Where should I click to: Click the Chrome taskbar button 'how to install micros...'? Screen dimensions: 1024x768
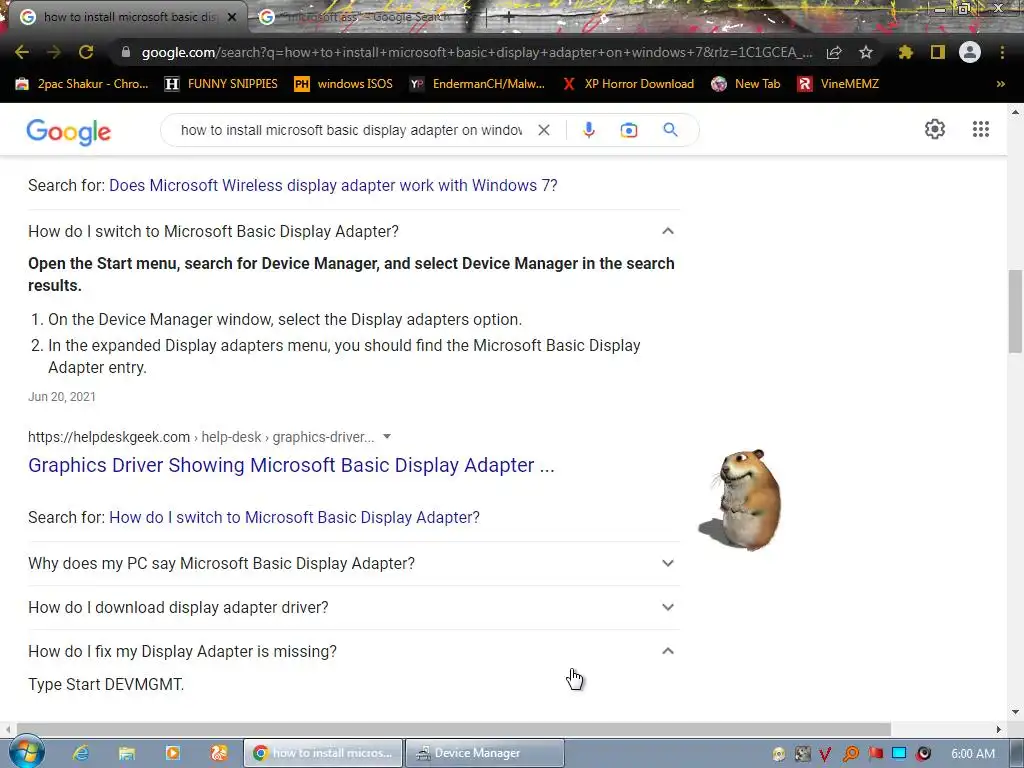pos(323,753)
